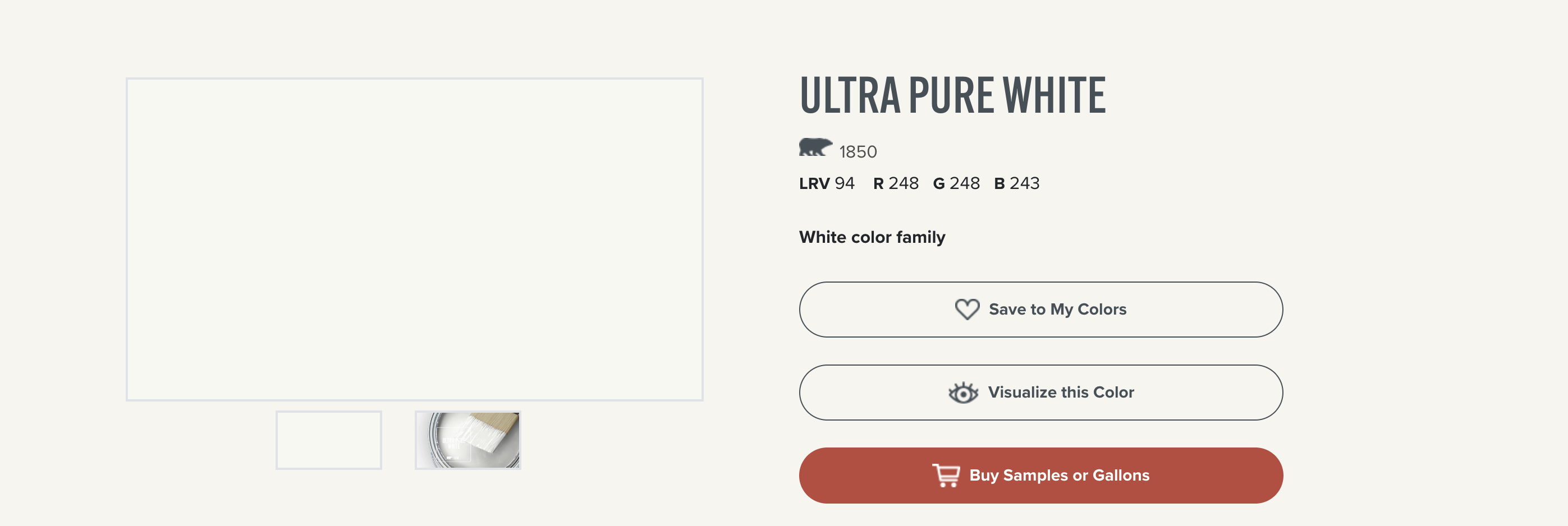Screen dimensions: 1568x526
Task: Click the shopping cart icon
Action: click(x=946, y=476)
